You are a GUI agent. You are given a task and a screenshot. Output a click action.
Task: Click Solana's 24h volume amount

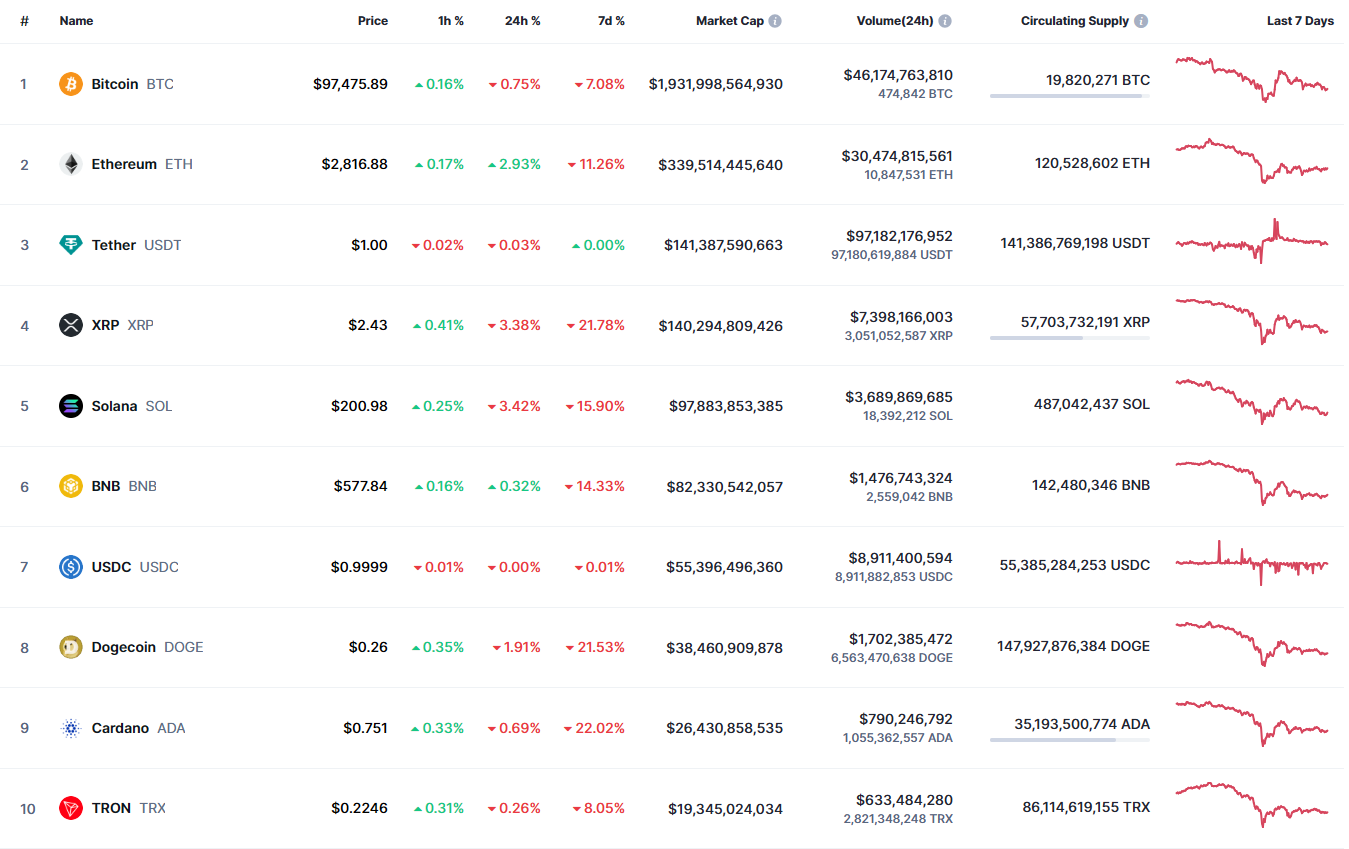point(900,397)
